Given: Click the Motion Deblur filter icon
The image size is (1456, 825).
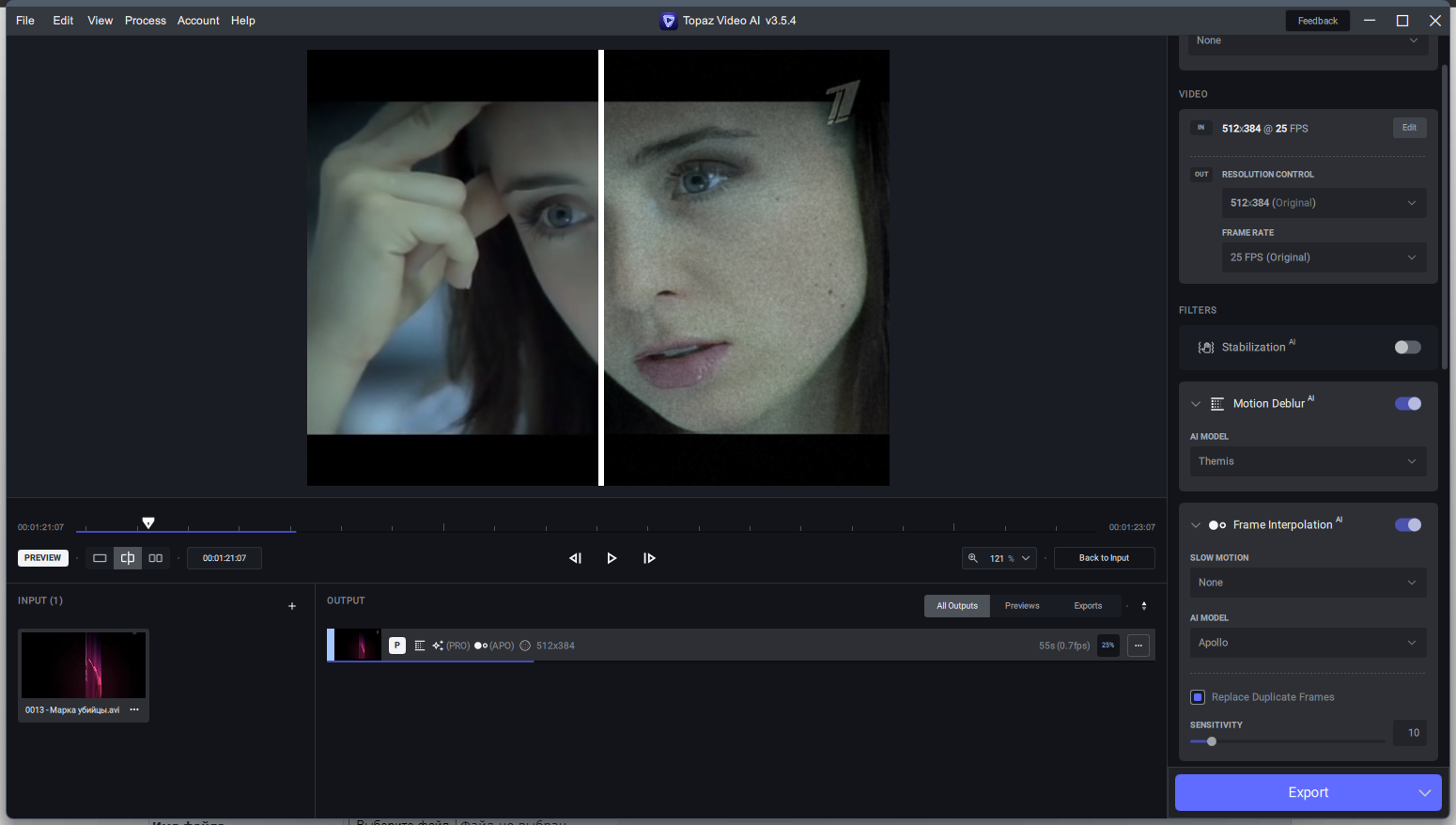Looking at the screenshot, I should point(1217,403).
